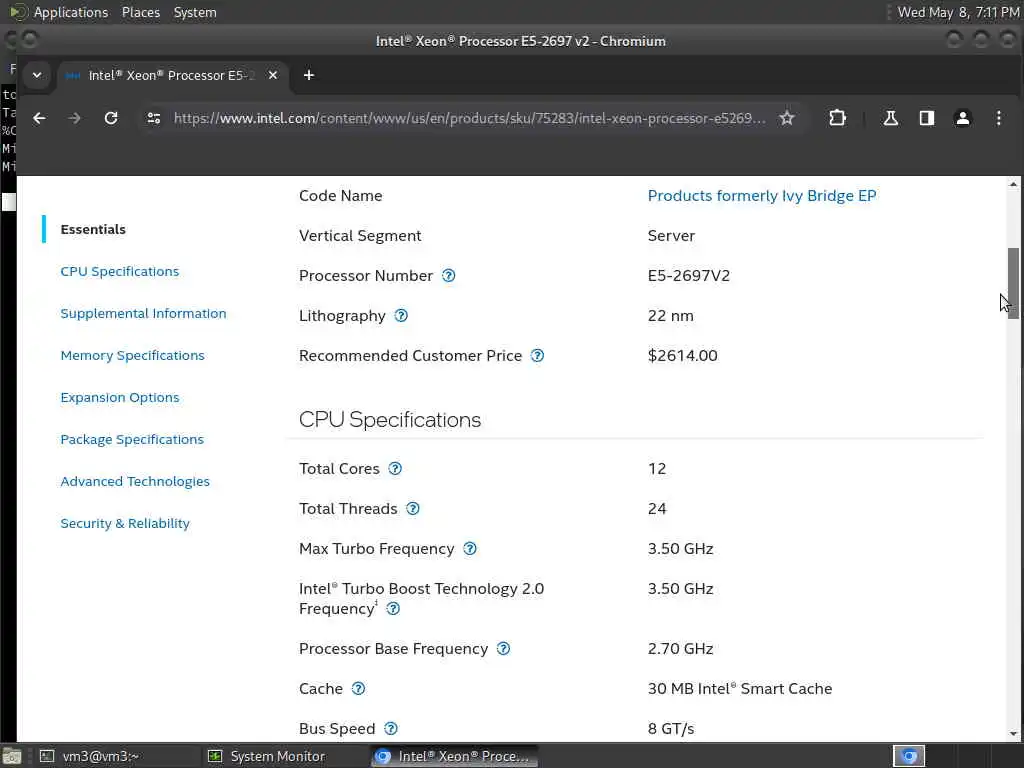Click the CPU Specifications section heading
The width and height of the screenshot is (1024, 768).
click(x=390, y=420)
